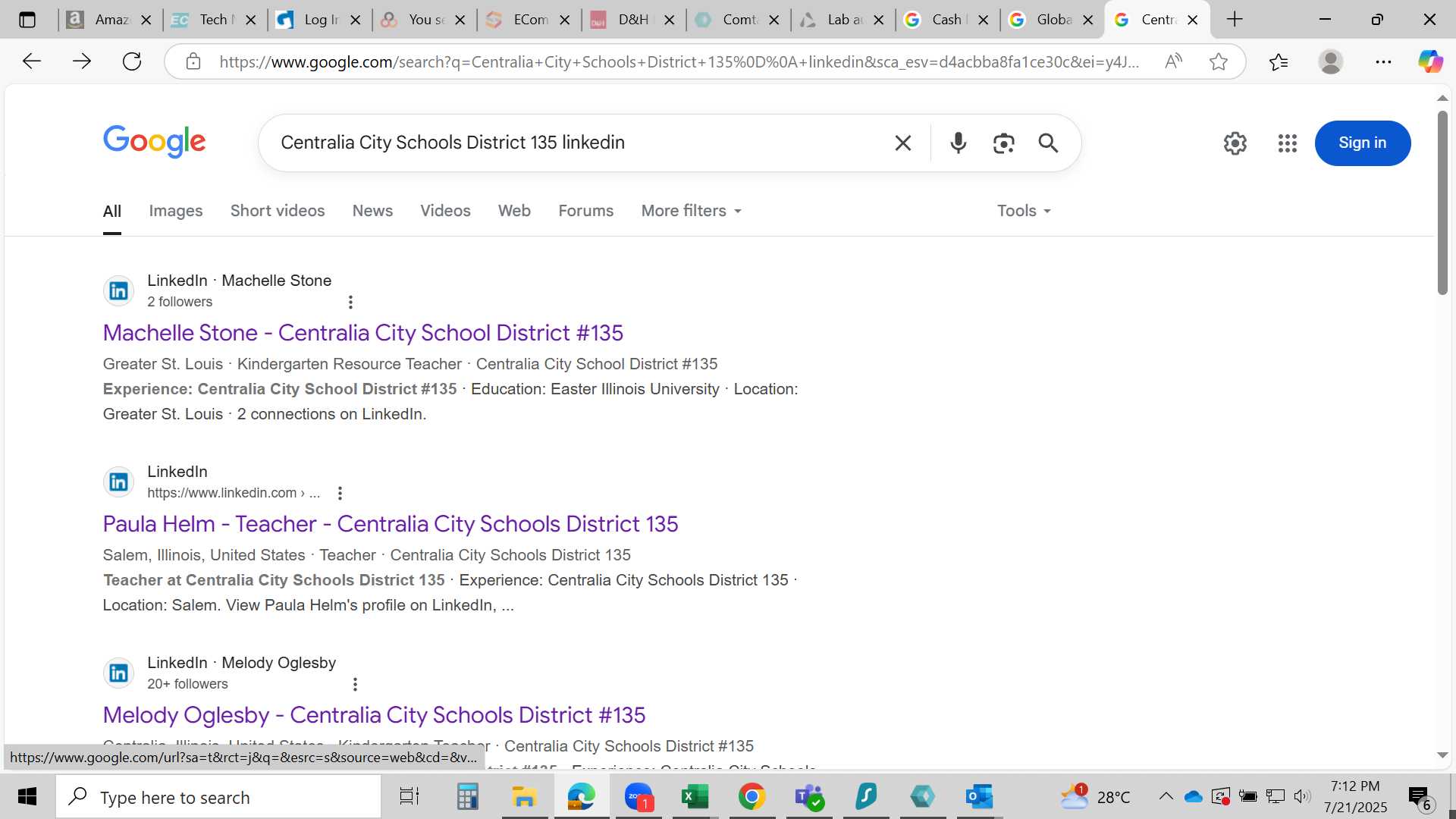Open the Google apps grid
This screenshot has width=1456, height=819.
coord(1288,143)
